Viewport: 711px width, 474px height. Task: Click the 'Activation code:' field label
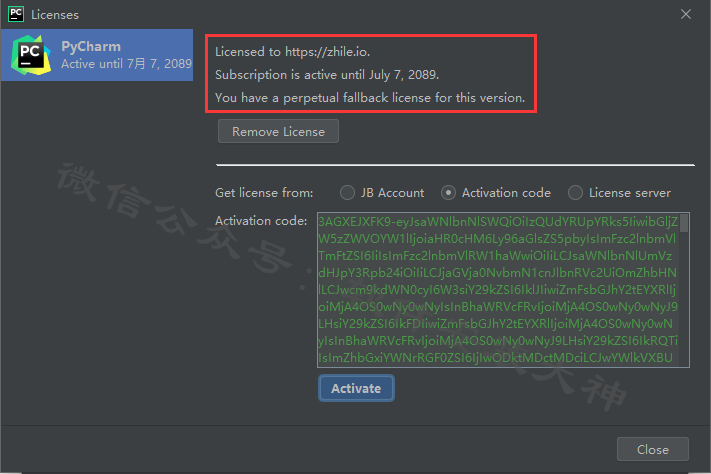click(x=261, y=221)
